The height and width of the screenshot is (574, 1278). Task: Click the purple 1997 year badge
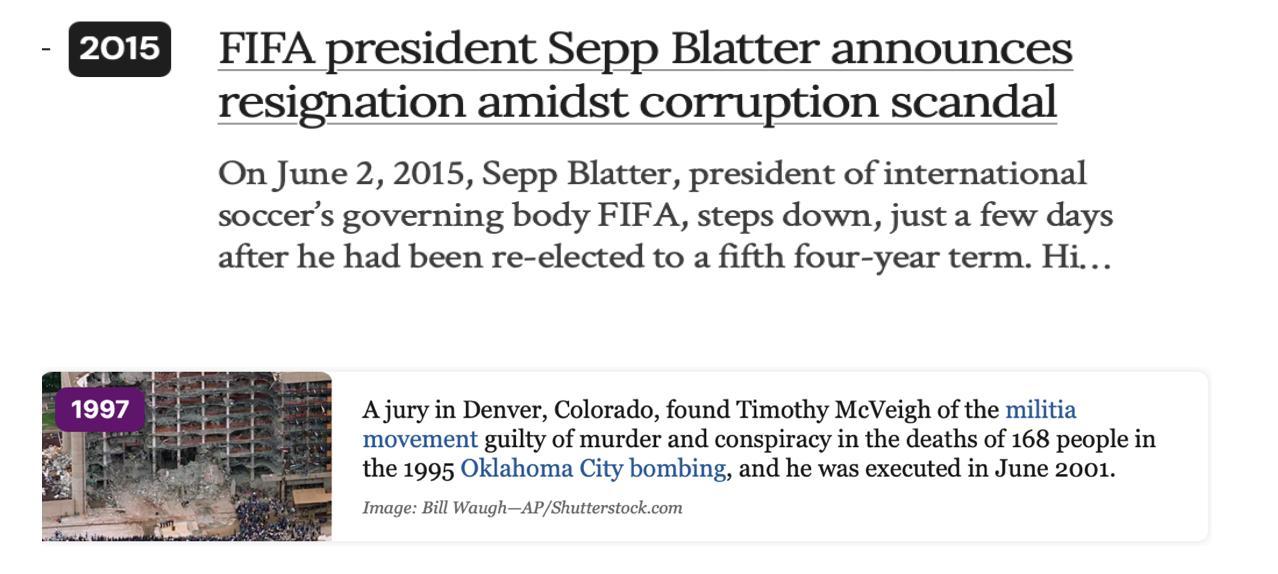[x=100, y=409]
